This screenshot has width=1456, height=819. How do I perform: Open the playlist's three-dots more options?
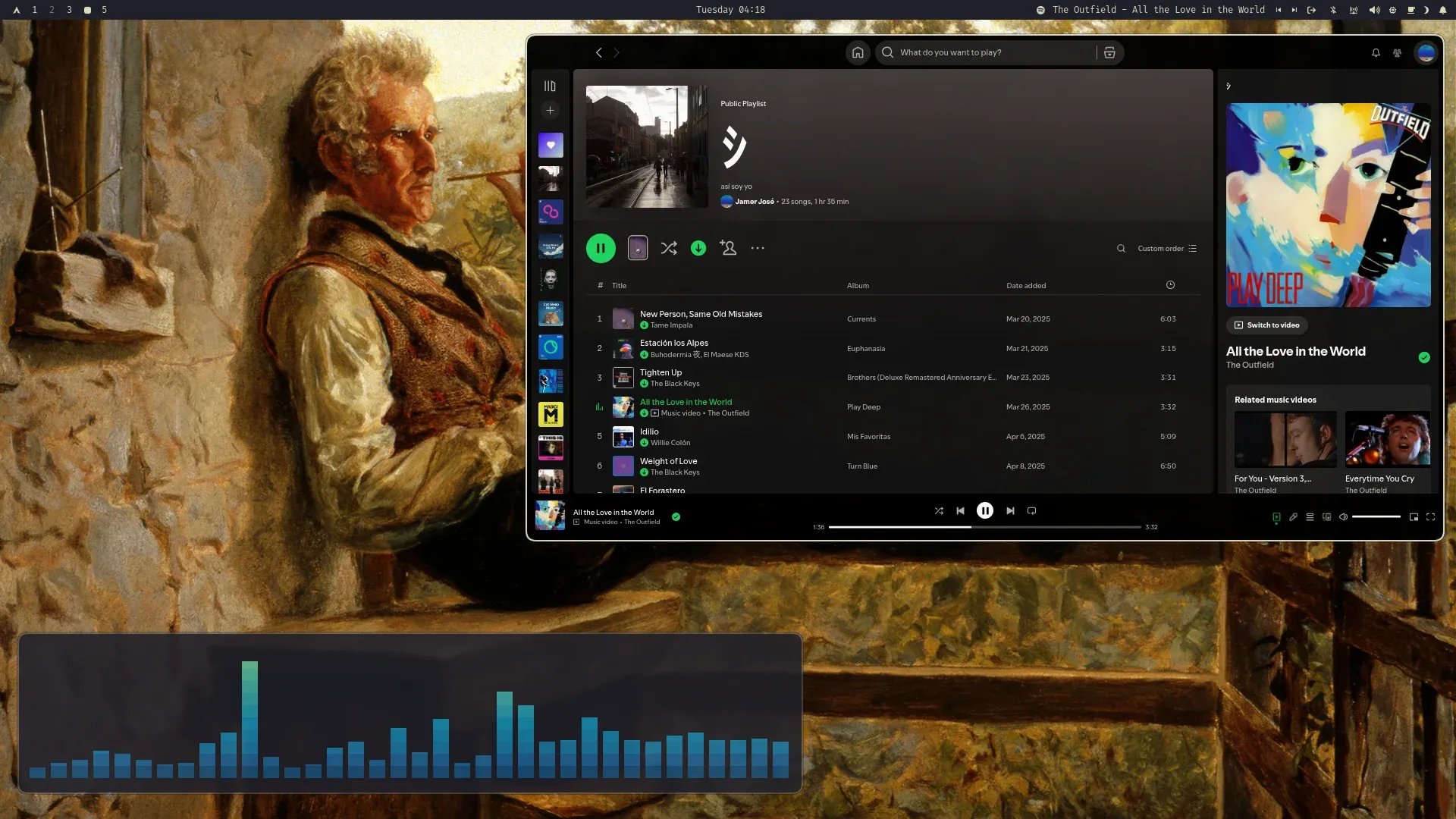758,248
